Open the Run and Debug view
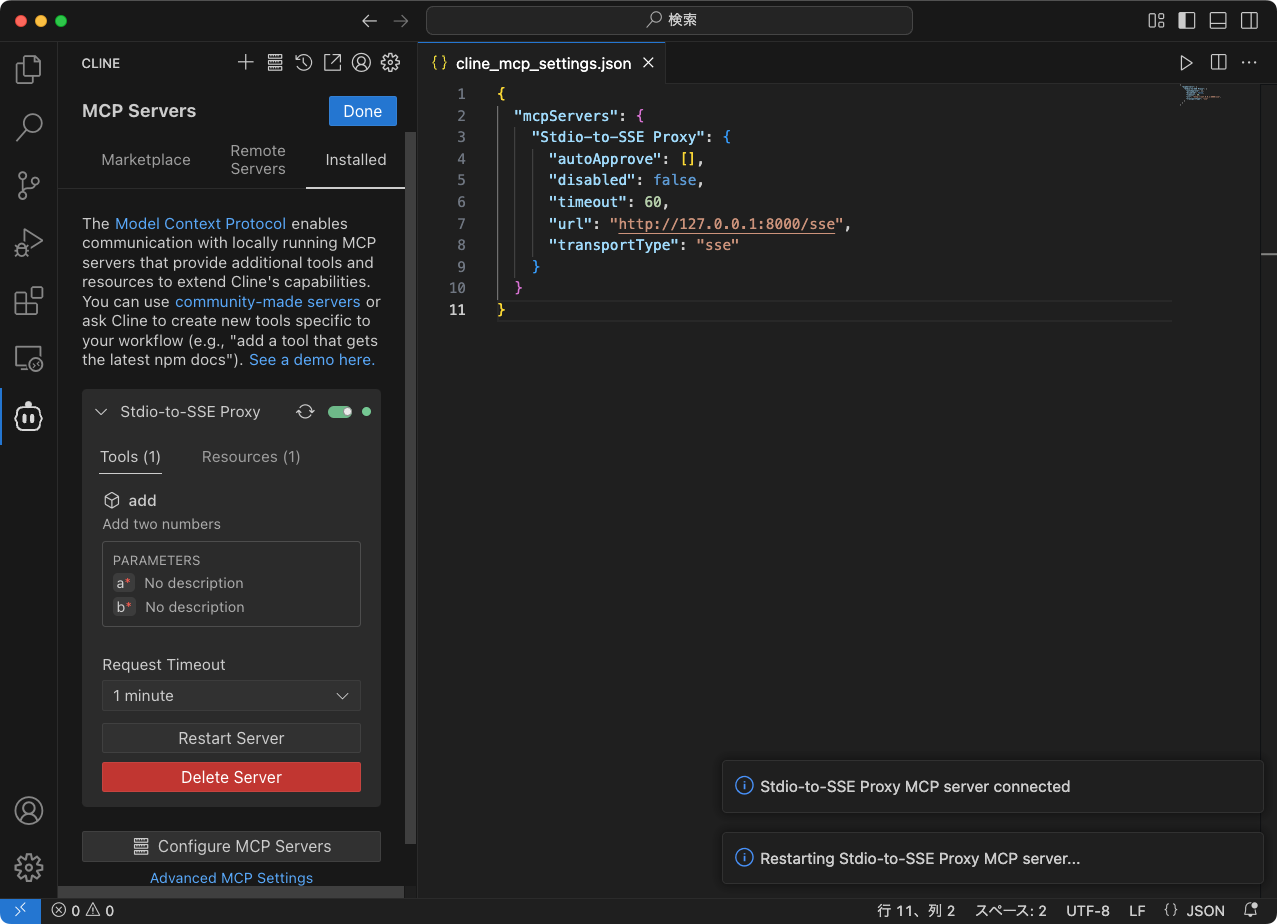 tap(28, 242)
